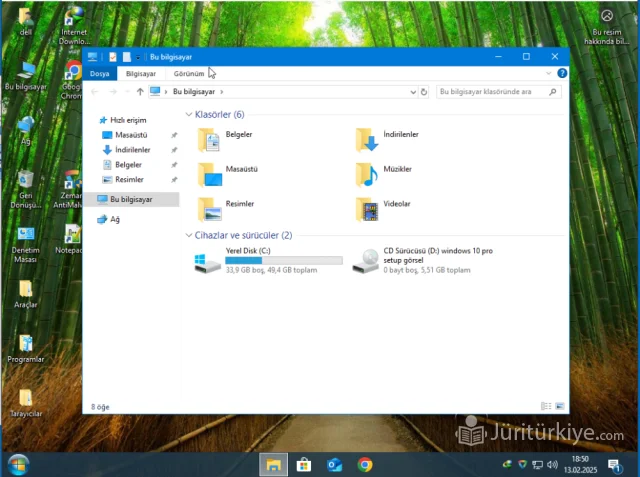Select the Geri Dönüşüm desktop icon
This screenshot has width=640, height=477.
tap(25, 189)
